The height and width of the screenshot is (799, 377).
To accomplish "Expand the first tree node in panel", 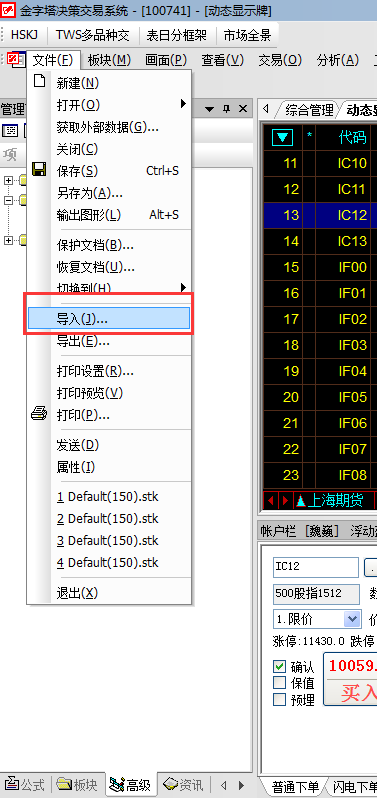I will click(x=8, y=180).
